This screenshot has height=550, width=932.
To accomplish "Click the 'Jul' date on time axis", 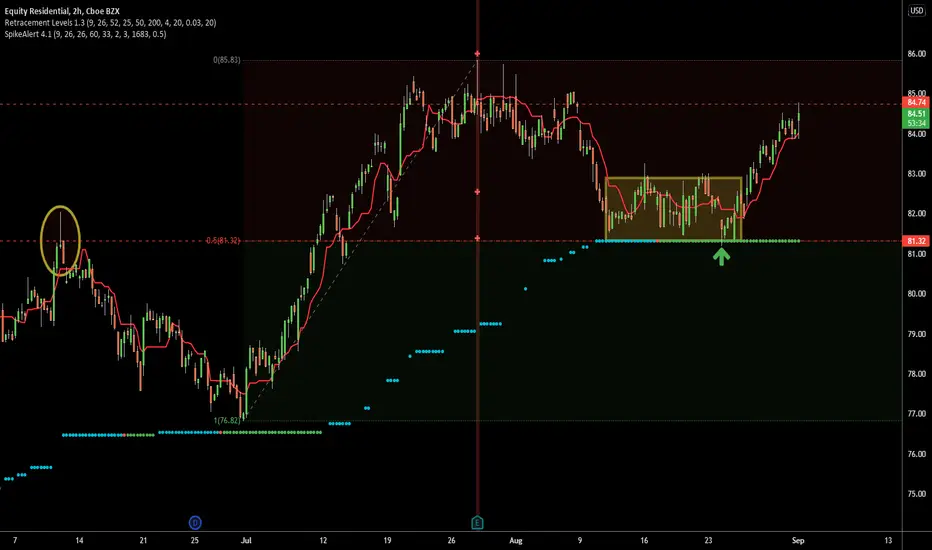I will tap(246, 540).
